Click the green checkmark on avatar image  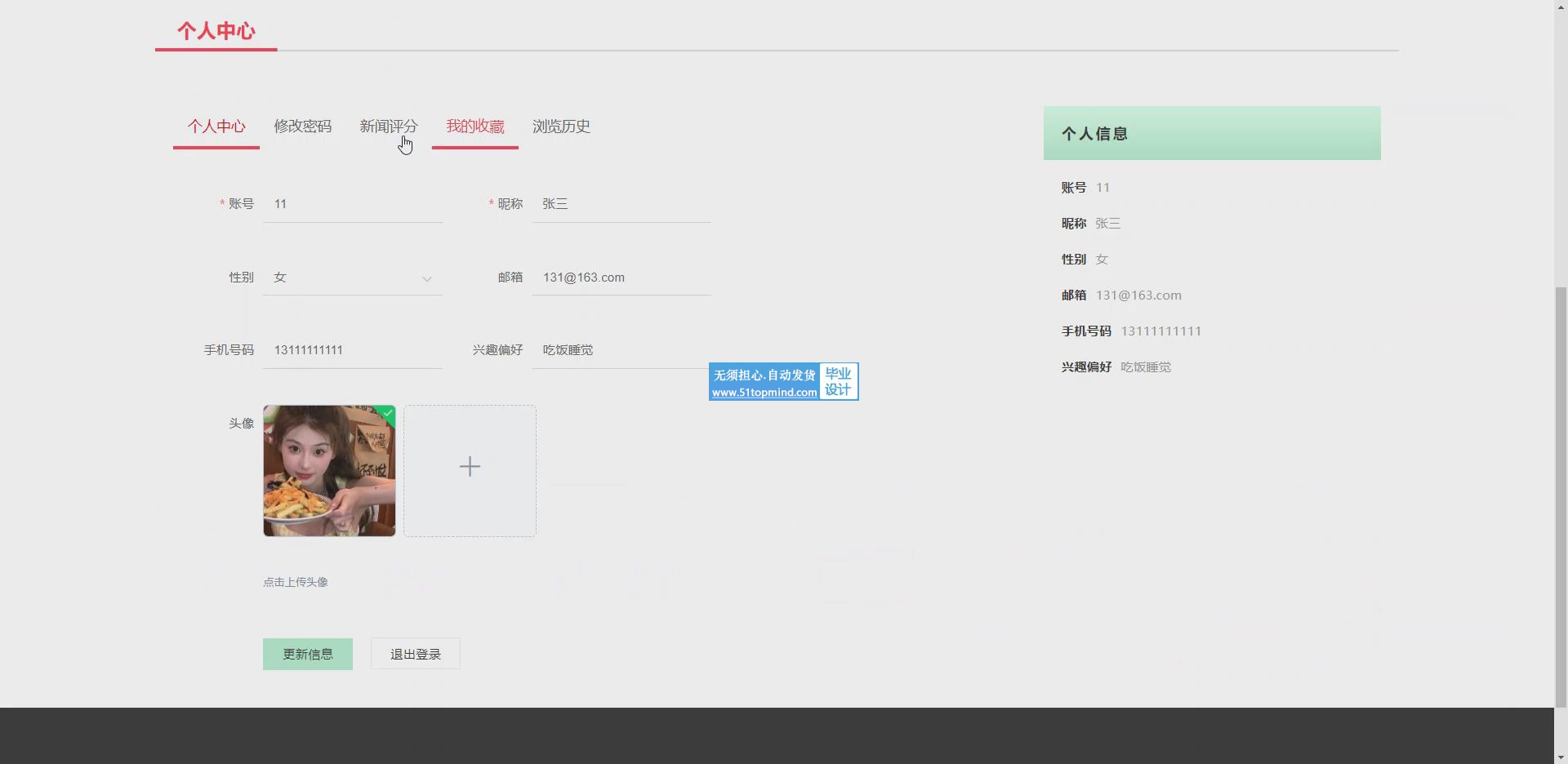[388, 414]
